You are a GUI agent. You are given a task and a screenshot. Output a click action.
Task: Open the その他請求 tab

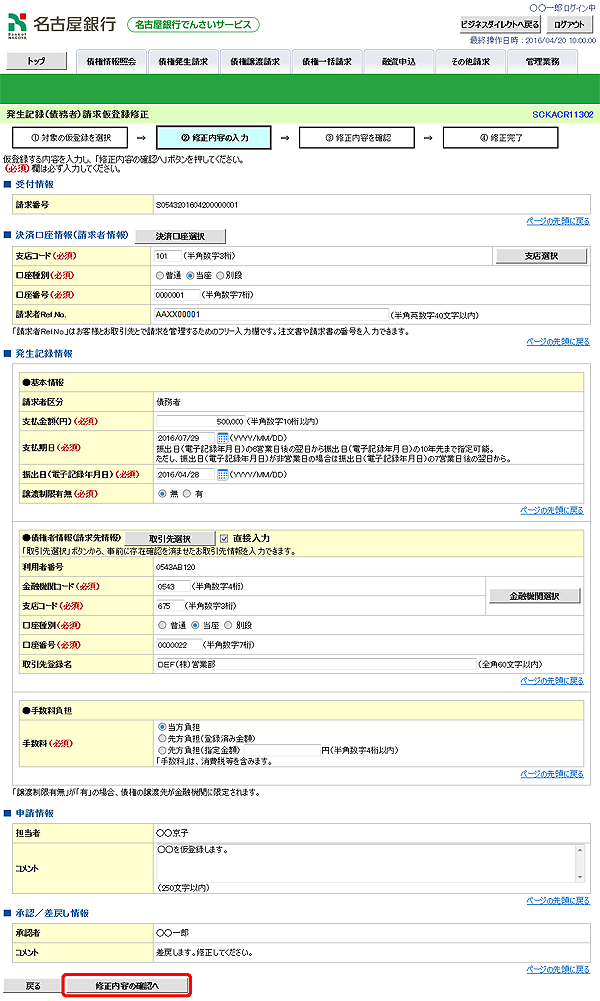coord(470,62)
